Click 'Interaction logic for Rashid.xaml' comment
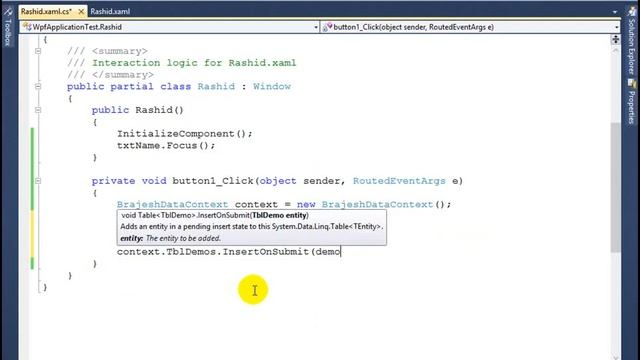 pos(194,63)
